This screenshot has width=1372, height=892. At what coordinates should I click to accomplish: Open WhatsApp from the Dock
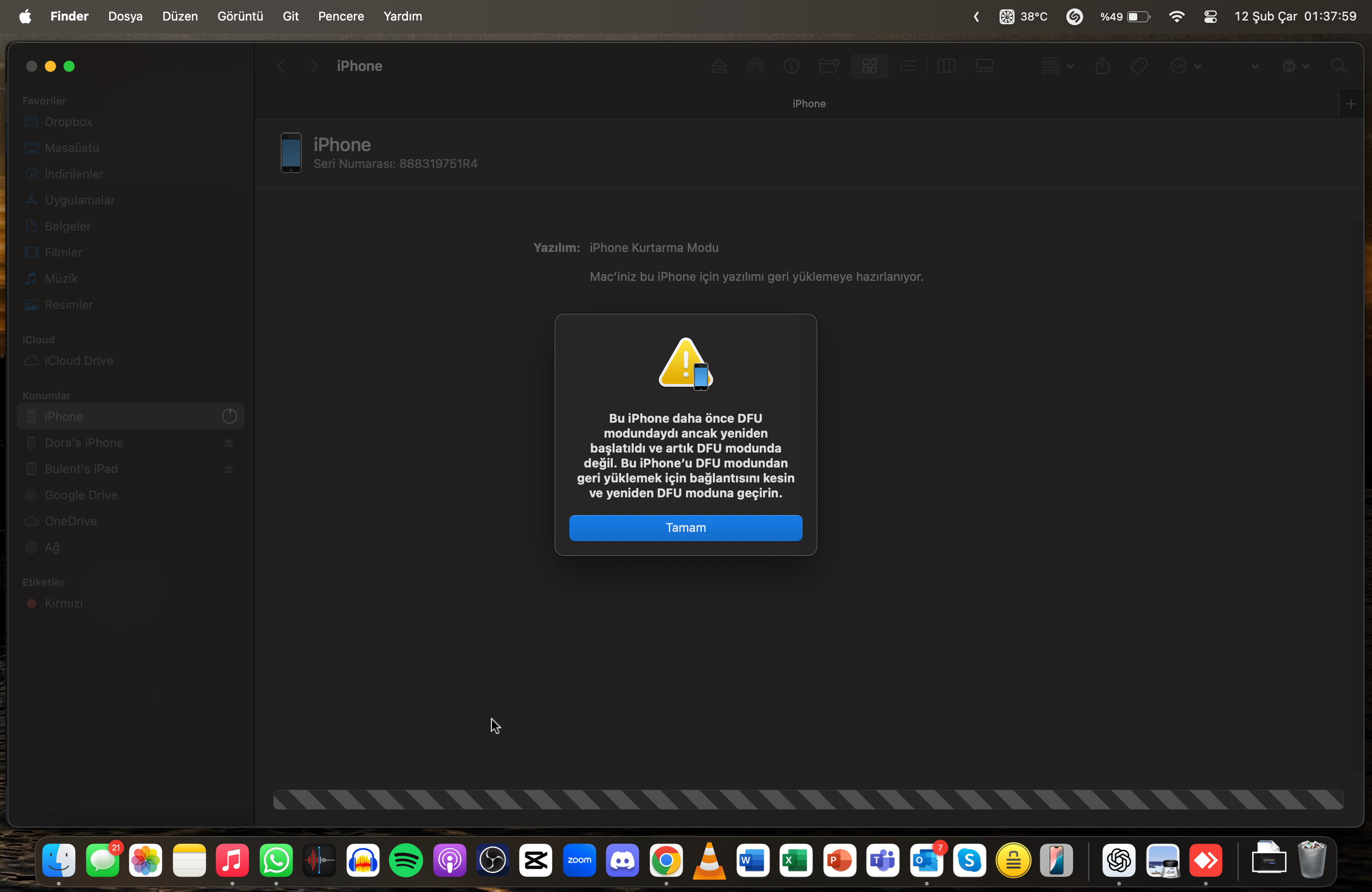[x=275, y=860]
